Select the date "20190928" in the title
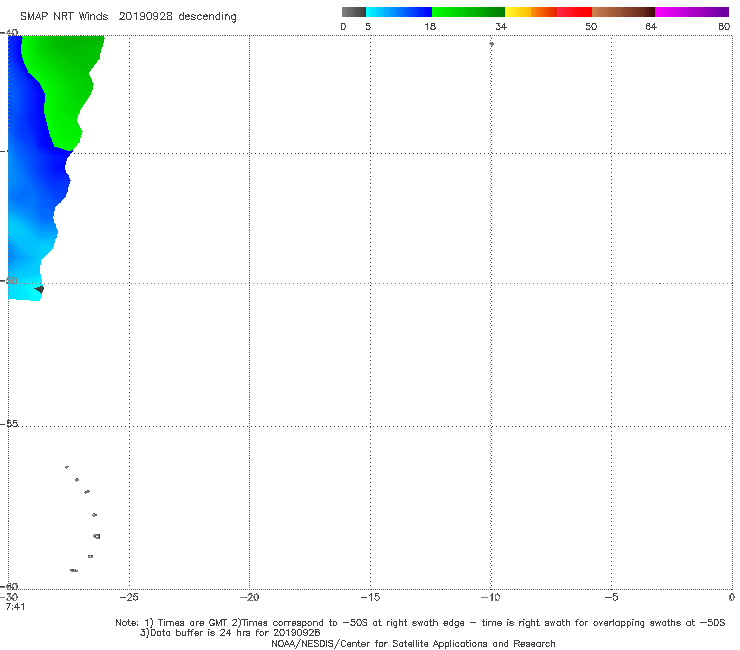 (x=145, y=16)
